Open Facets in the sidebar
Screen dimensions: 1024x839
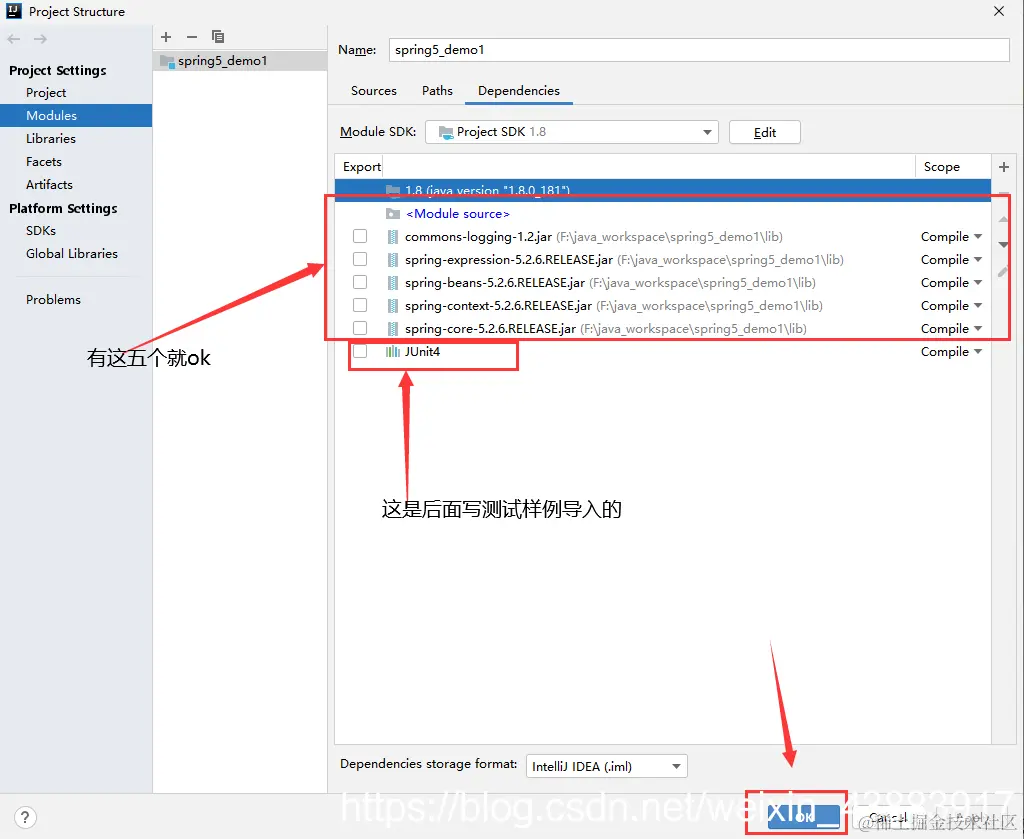[x=44, y=161]
